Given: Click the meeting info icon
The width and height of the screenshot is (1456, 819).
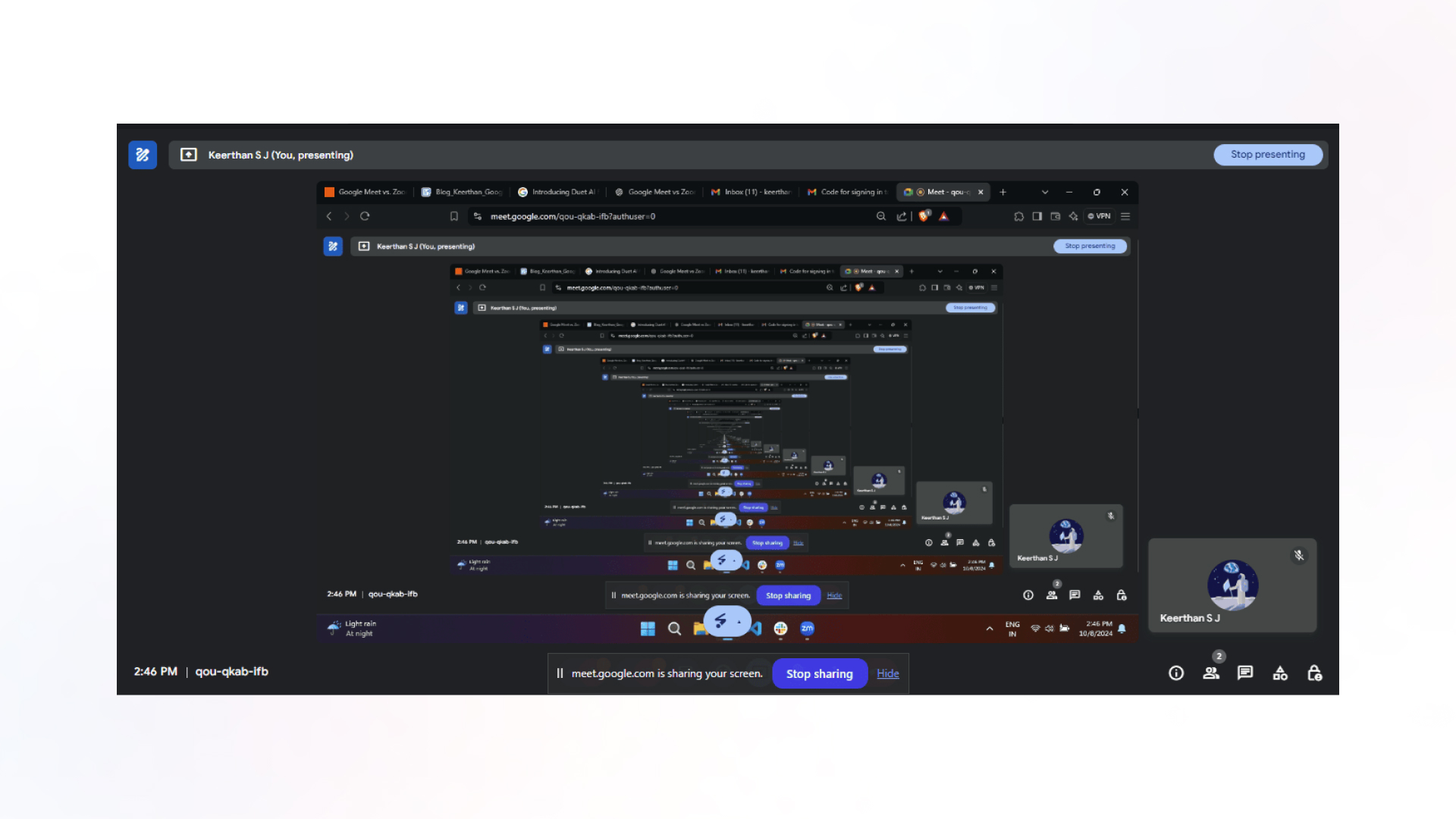Looking at the screenshot, I should pos(1177,672).
